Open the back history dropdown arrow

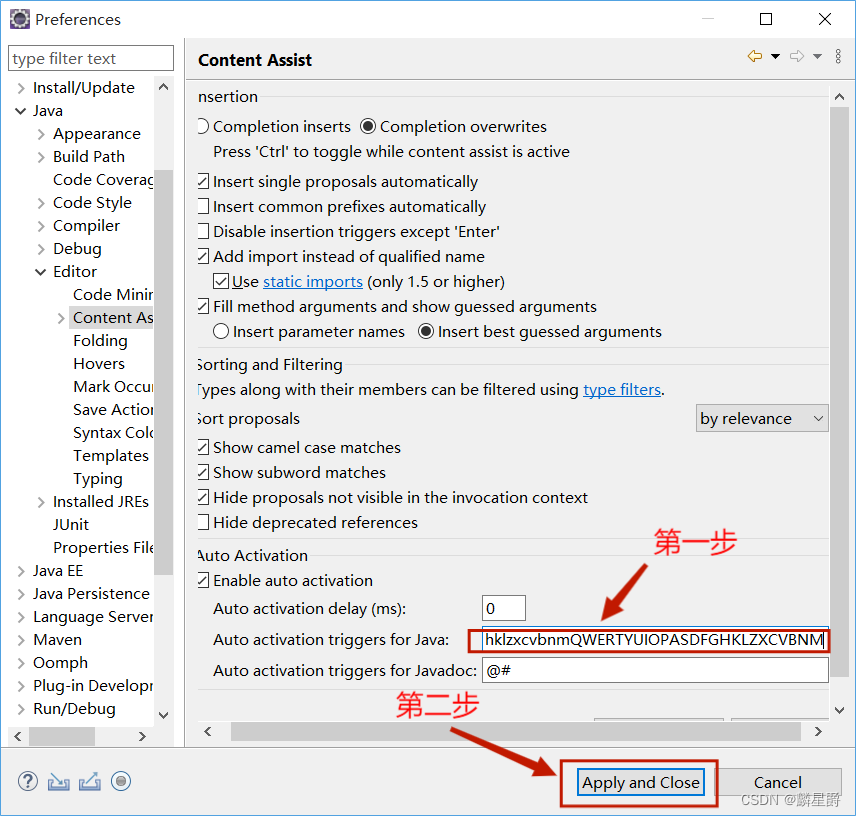(x=775, y=56)
